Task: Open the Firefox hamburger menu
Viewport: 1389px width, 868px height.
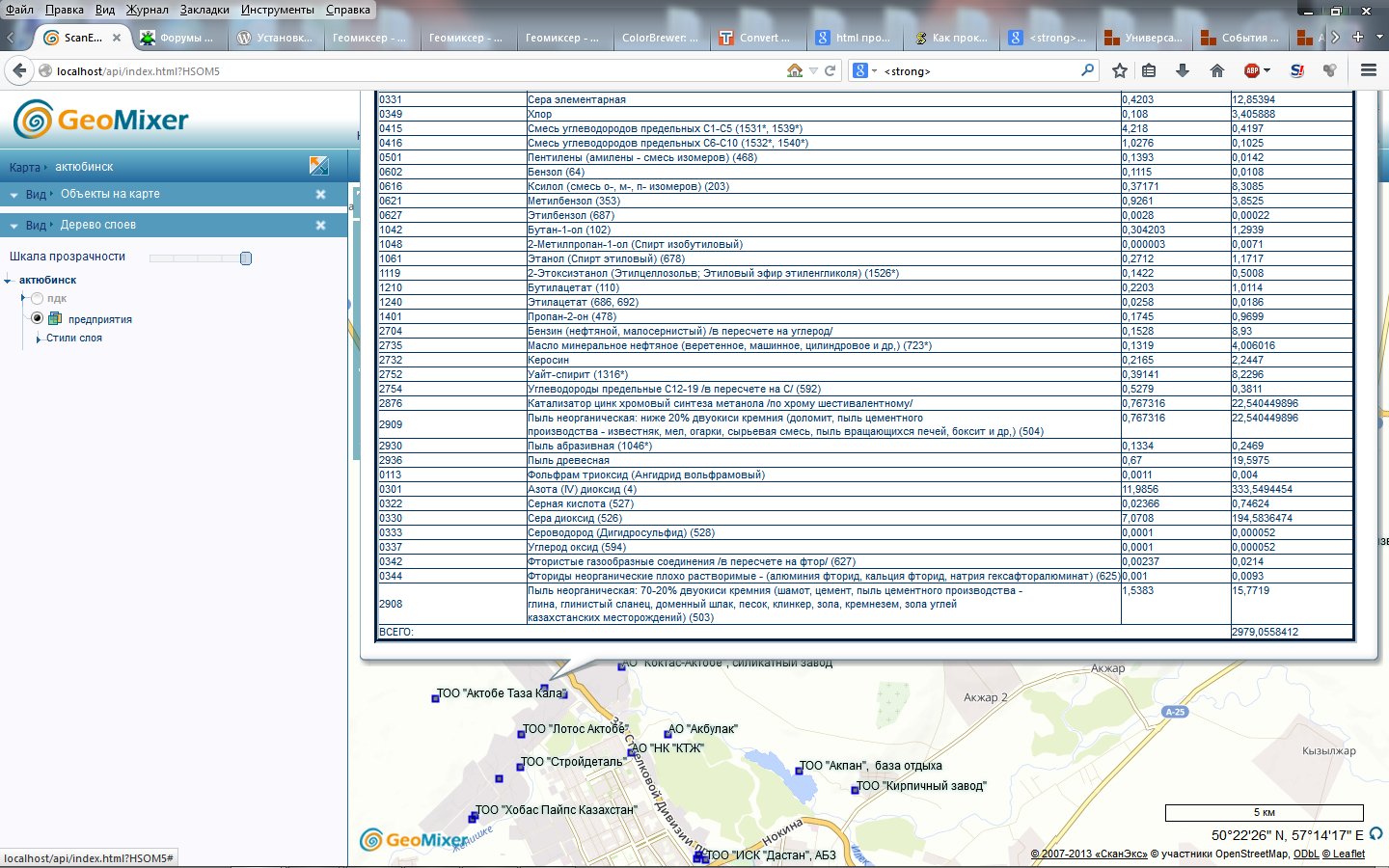Action: tap(1368, 70)
